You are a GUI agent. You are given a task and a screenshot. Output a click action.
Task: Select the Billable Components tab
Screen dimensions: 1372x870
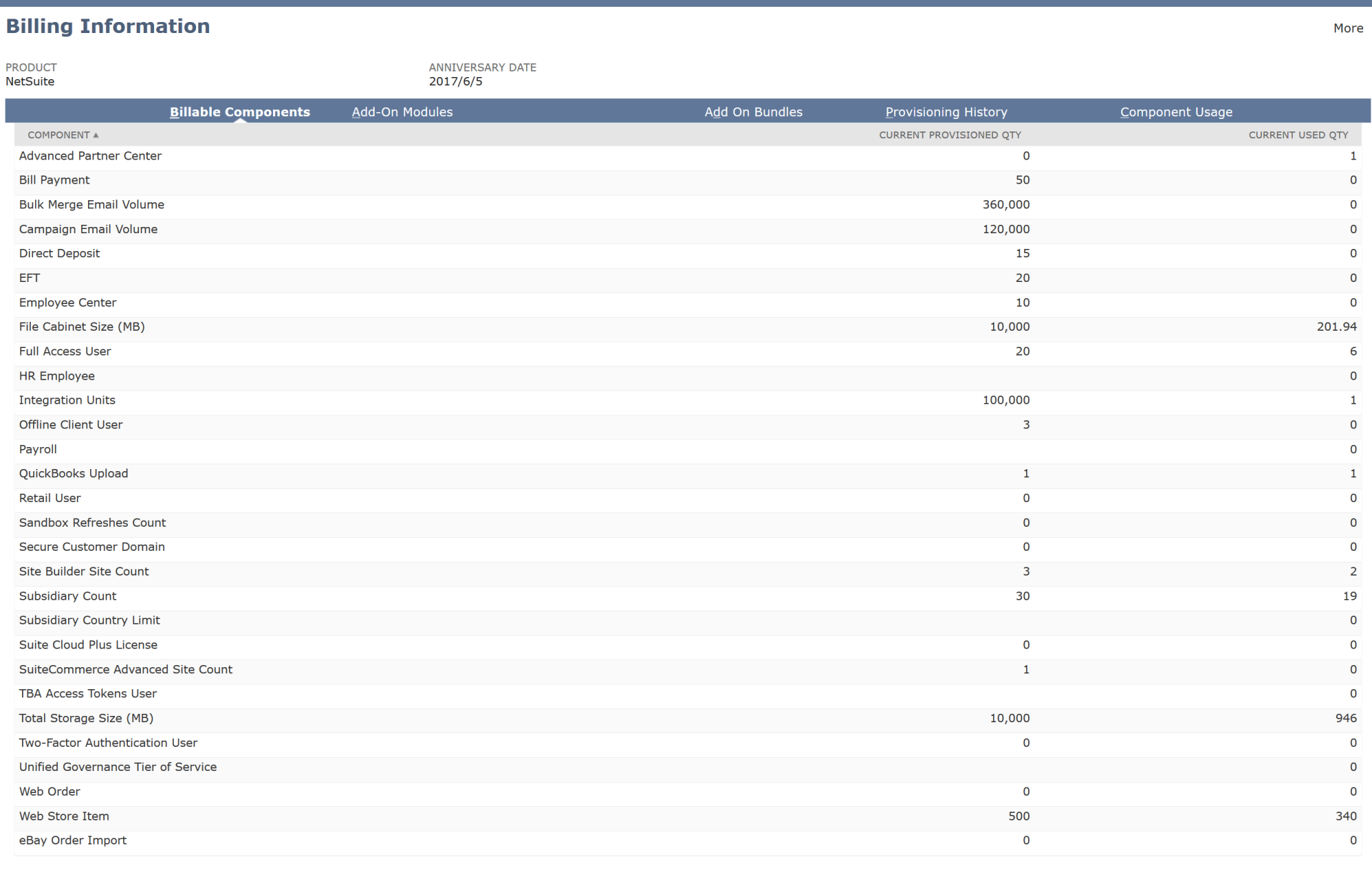tap(240, 112)
